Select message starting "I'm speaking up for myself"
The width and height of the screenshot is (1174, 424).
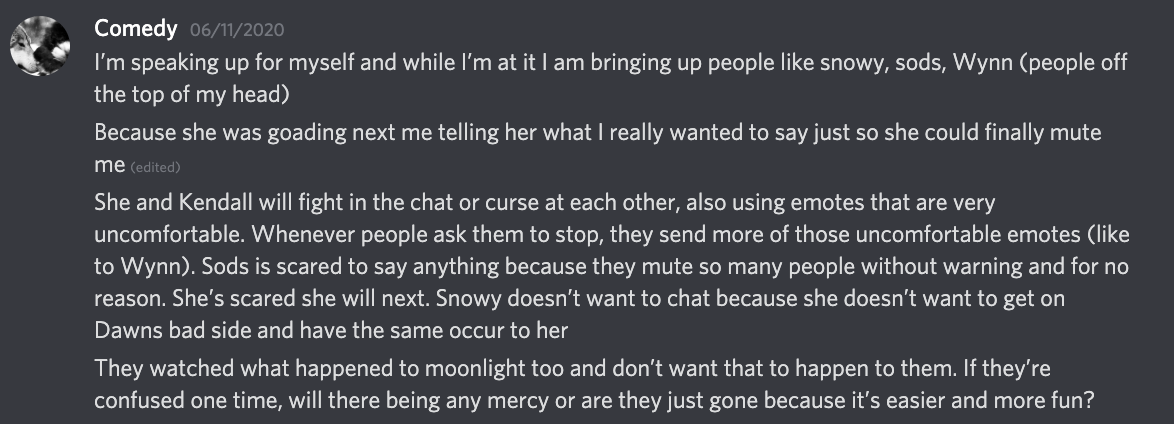(611, 78)
